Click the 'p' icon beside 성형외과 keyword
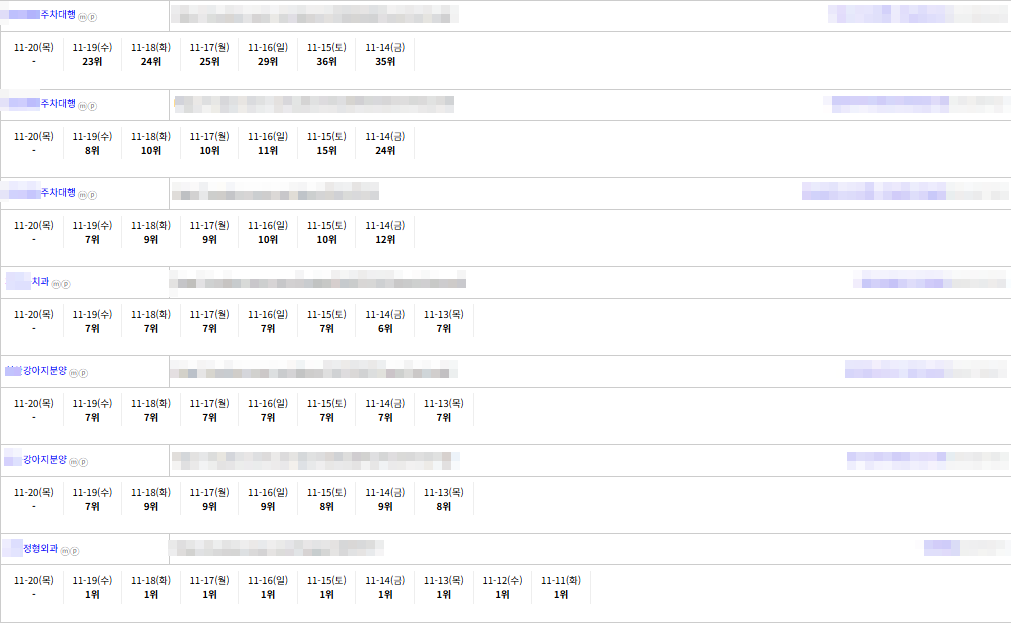This screenshot has width=1011, height=623. point(75,551)
